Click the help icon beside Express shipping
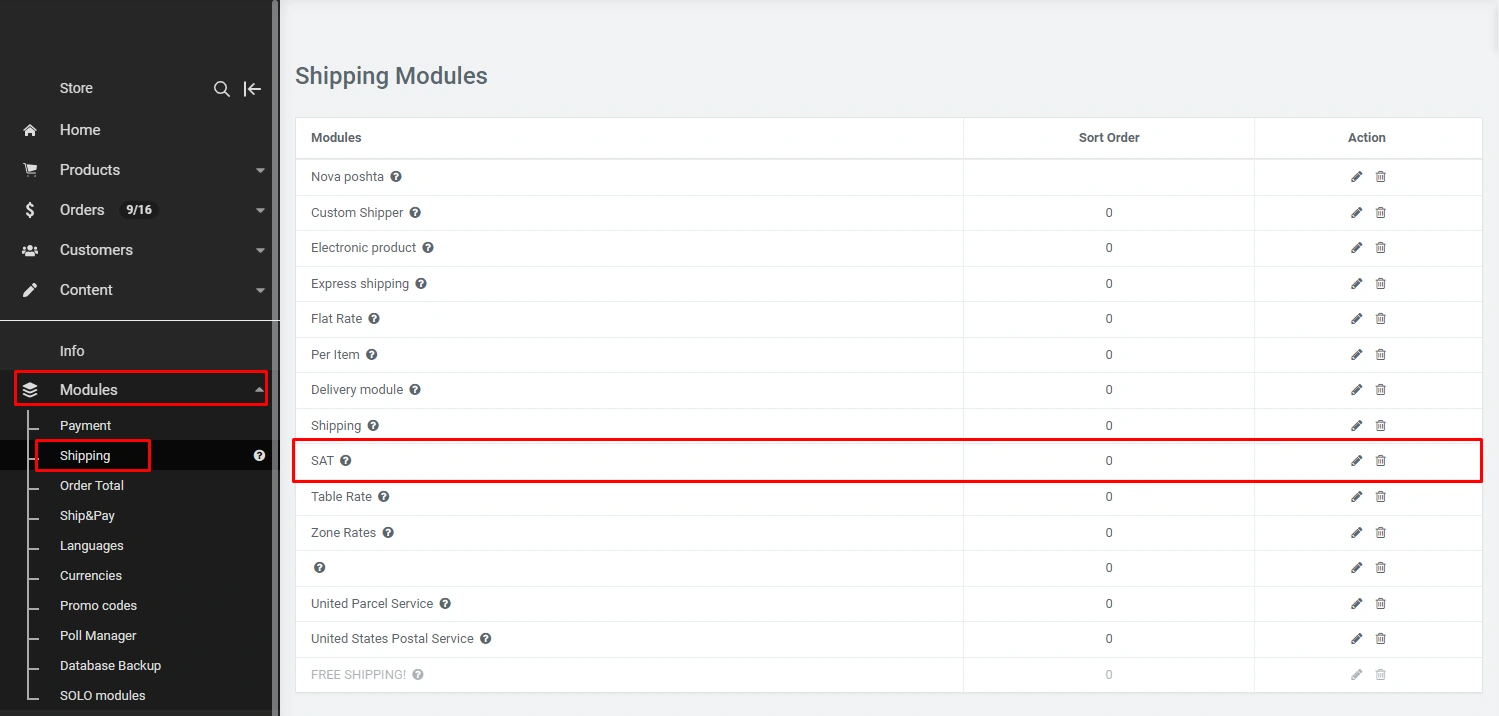The height and width of the screenshot is (716, 1499). click(421, 284)
